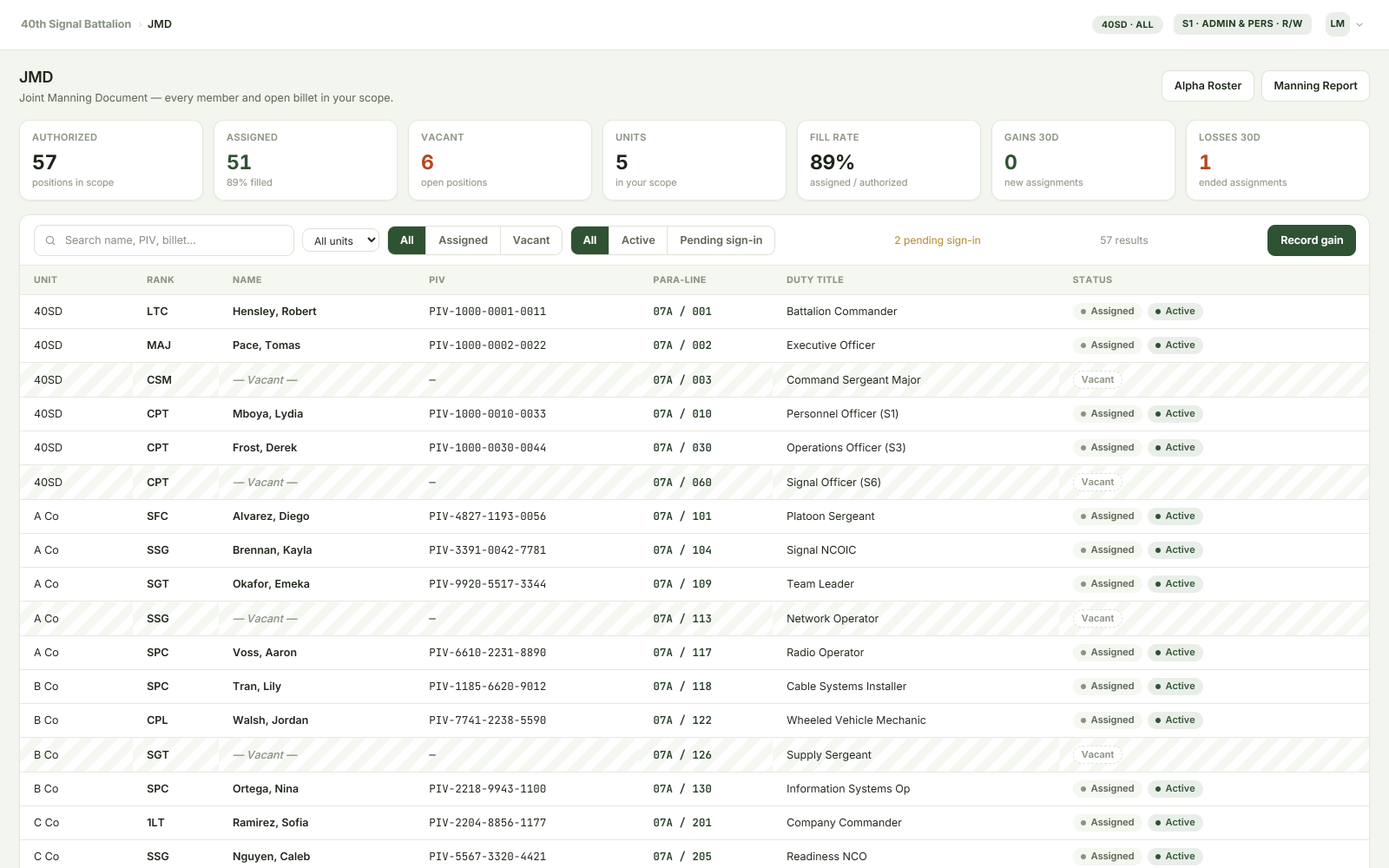Show All billets in assignment filter
Viewport: 1389px width, 868px height.
[406, 240]
